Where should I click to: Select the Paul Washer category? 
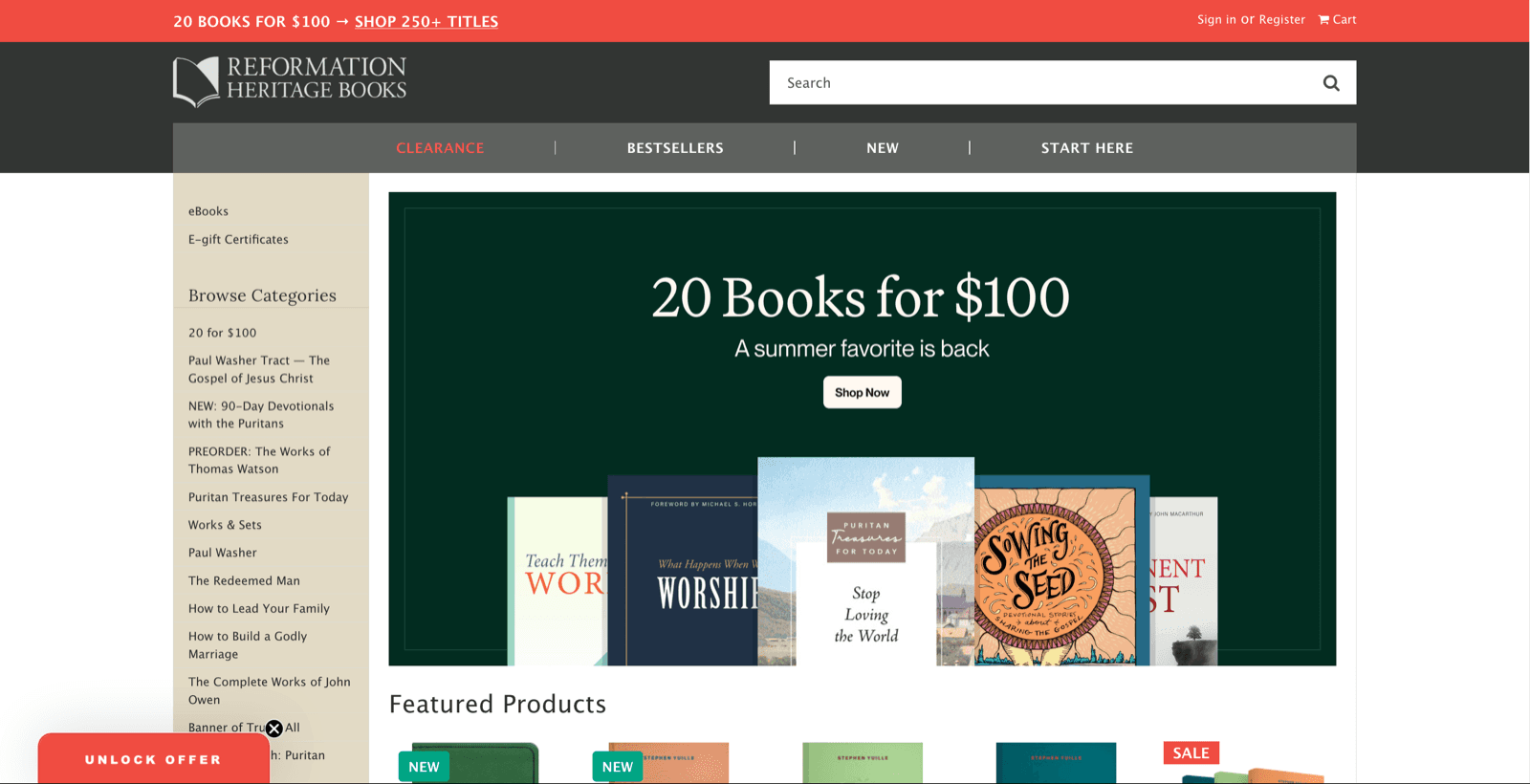pyautogui.click(x=222, y=553)
